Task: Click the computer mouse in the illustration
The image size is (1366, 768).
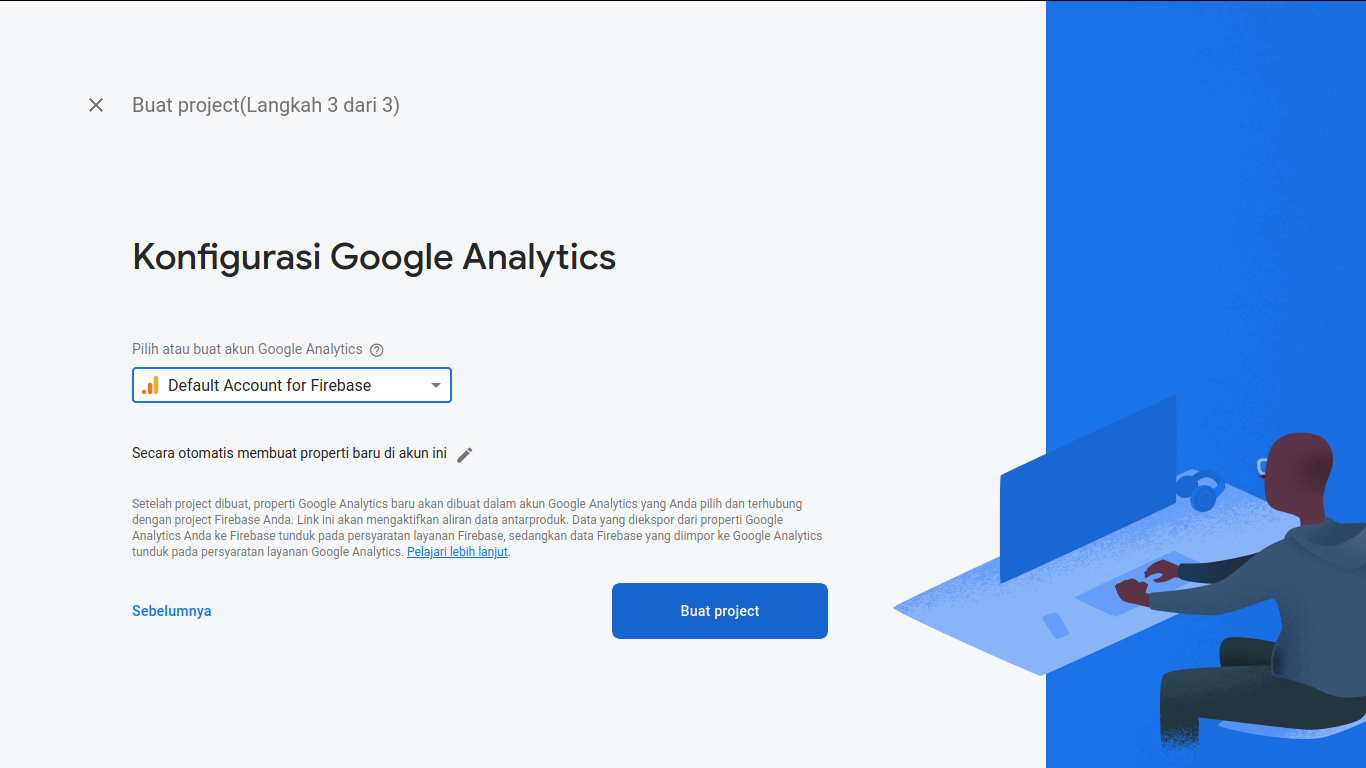Action: coord(1056,625)
